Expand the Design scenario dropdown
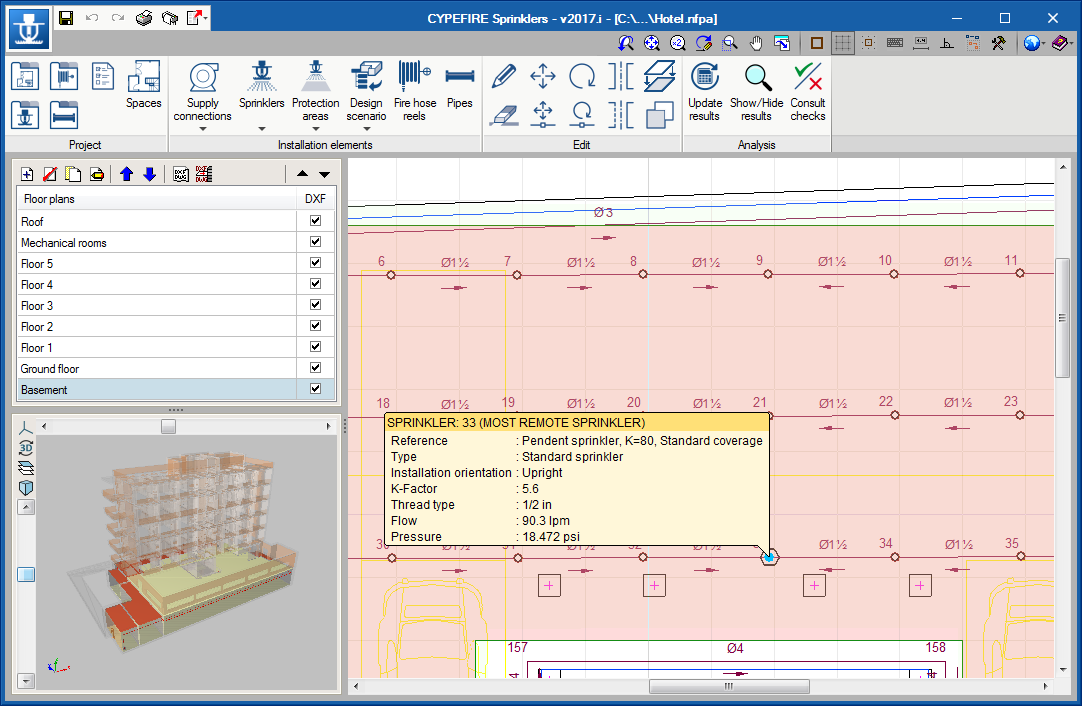The width and height of the screenshot is (1082, 706). pyautogui.click(x=366, y=129)
